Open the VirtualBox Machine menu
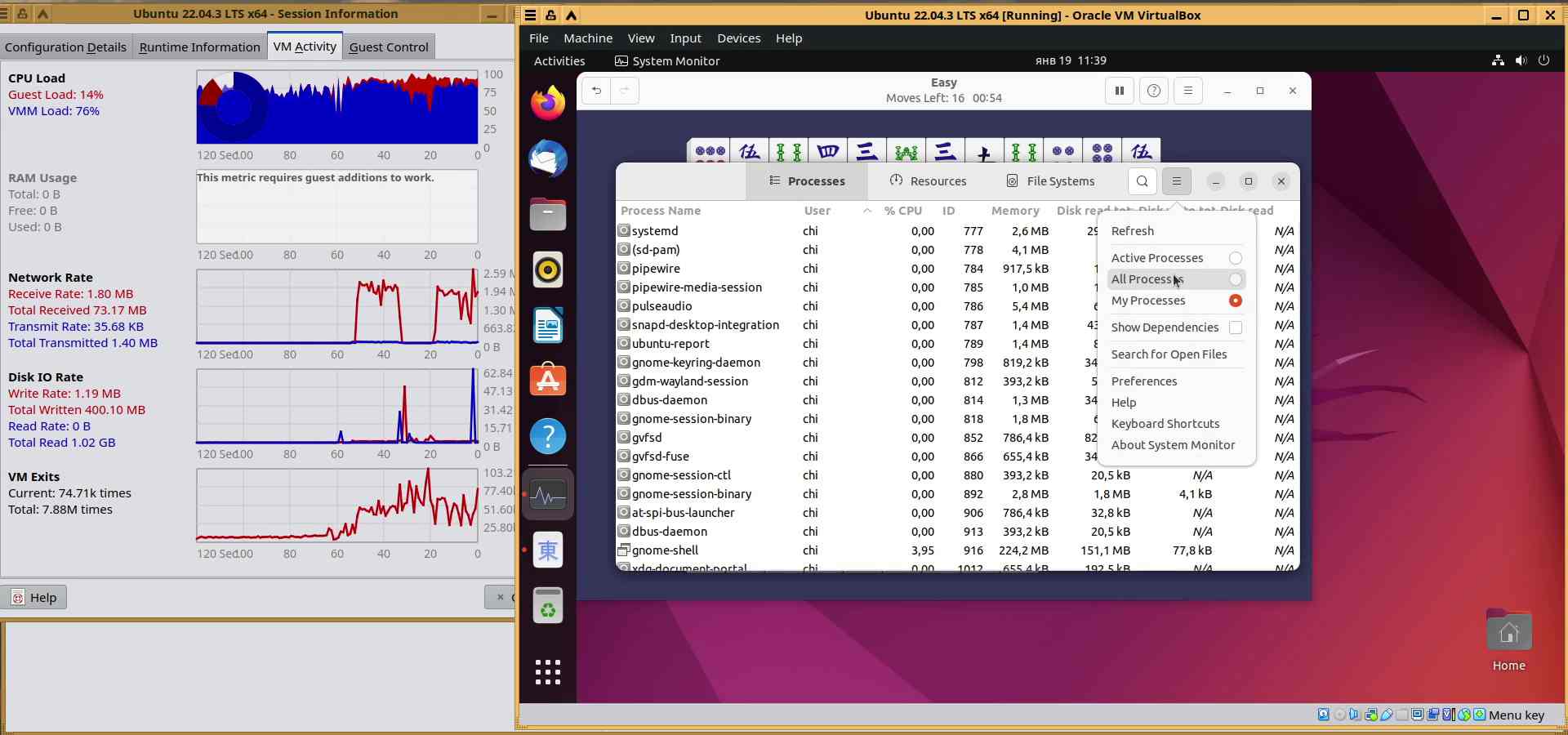Screen dimensions: 1568x735 coord(588,38)
